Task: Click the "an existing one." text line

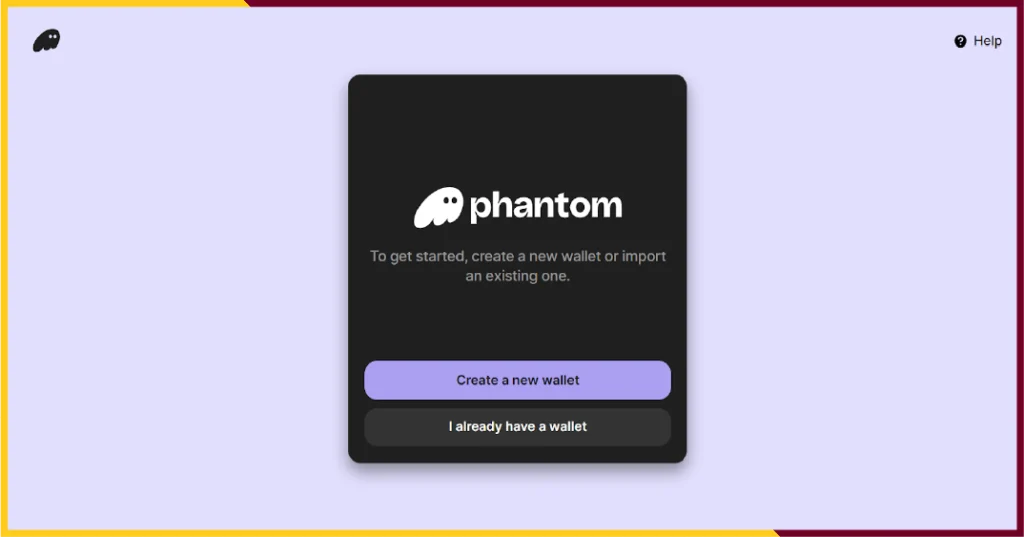Action: 518,276
